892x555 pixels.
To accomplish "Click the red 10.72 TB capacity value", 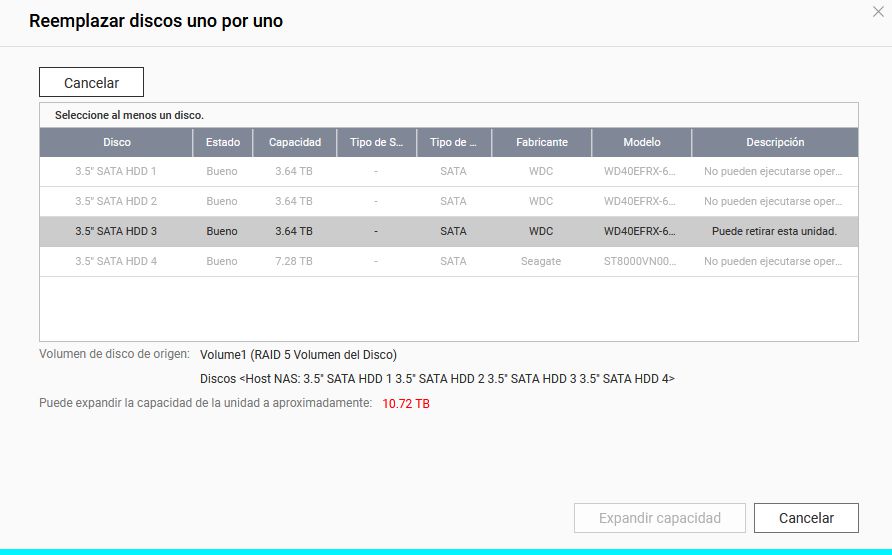I will tap(406, 404).
